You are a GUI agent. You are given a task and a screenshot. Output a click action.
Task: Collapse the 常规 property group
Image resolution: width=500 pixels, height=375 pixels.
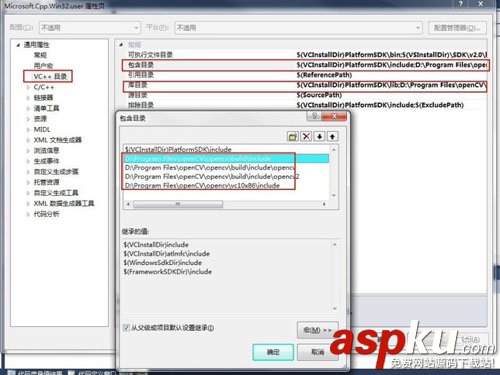pyautogui.click(x=121, y=44)
